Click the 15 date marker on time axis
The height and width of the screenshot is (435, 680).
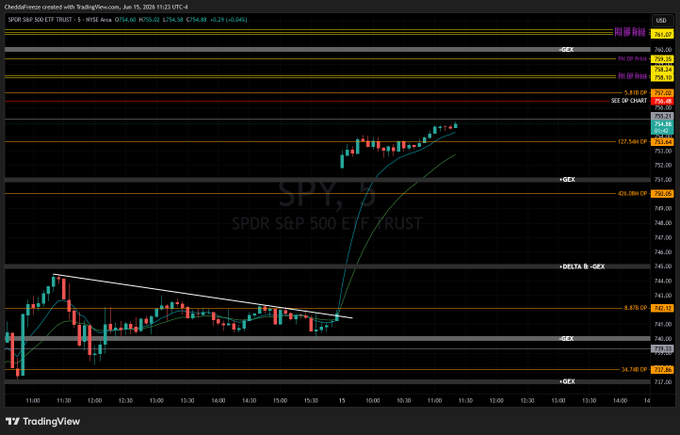point(342,400)
